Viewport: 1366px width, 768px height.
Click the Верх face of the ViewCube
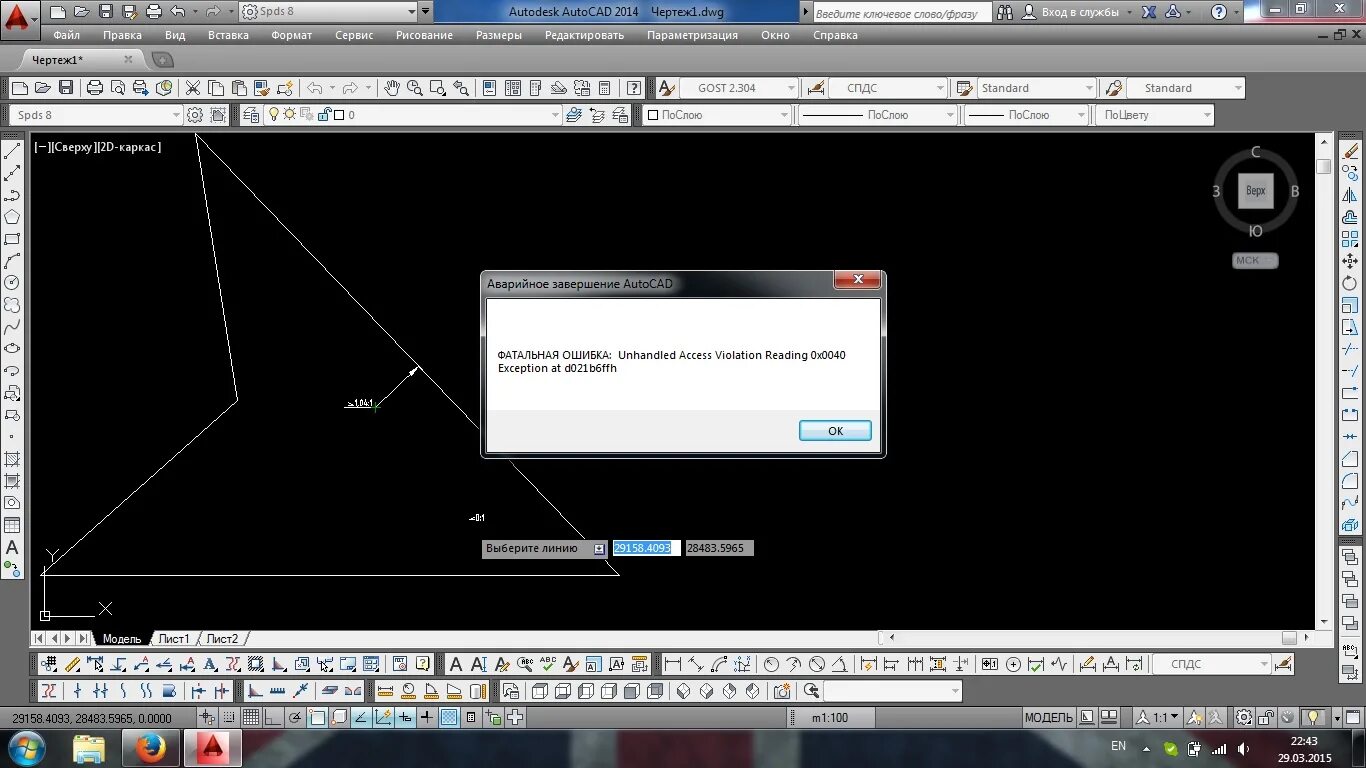[1256, 191]
